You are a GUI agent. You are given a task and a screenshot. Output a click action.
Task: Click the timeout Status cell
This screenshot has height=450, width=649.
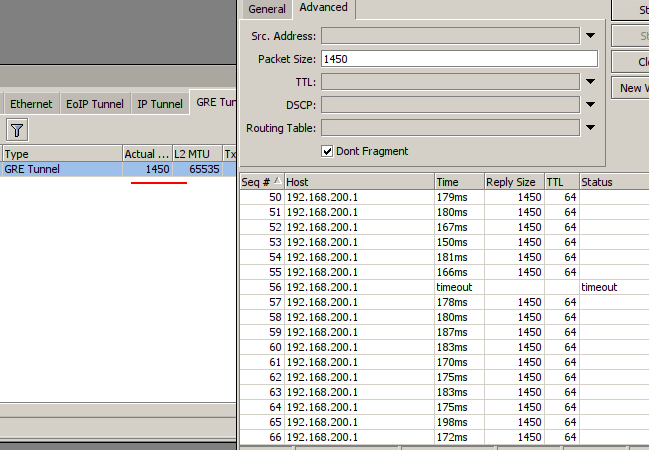[614, 287]
